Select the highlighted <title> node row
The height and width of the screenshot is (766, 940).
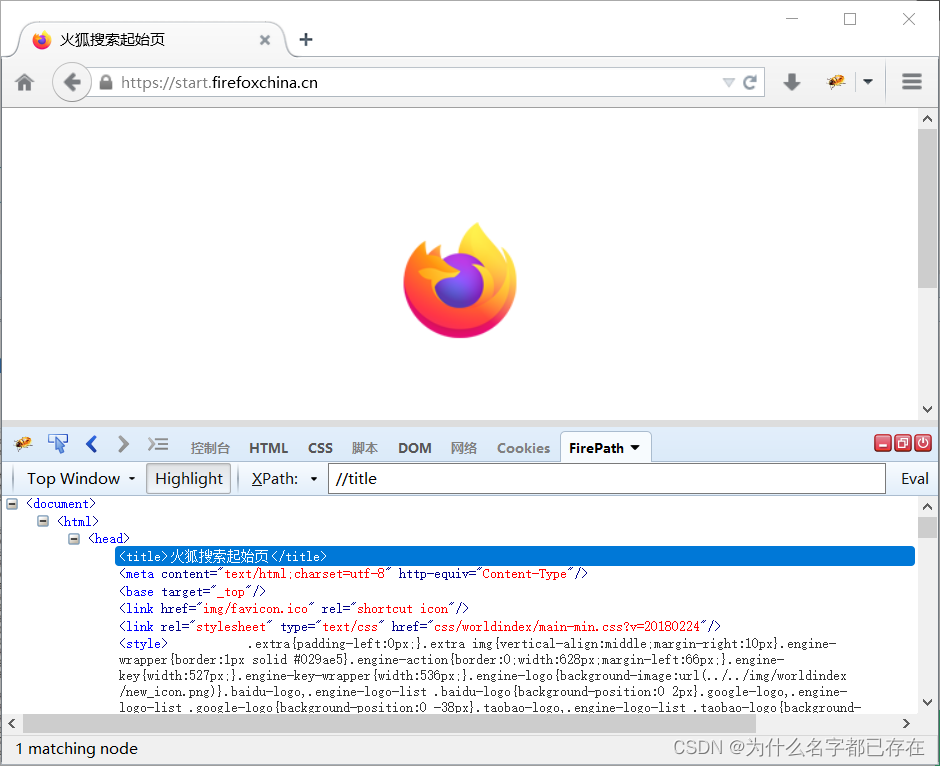[514, 556]
